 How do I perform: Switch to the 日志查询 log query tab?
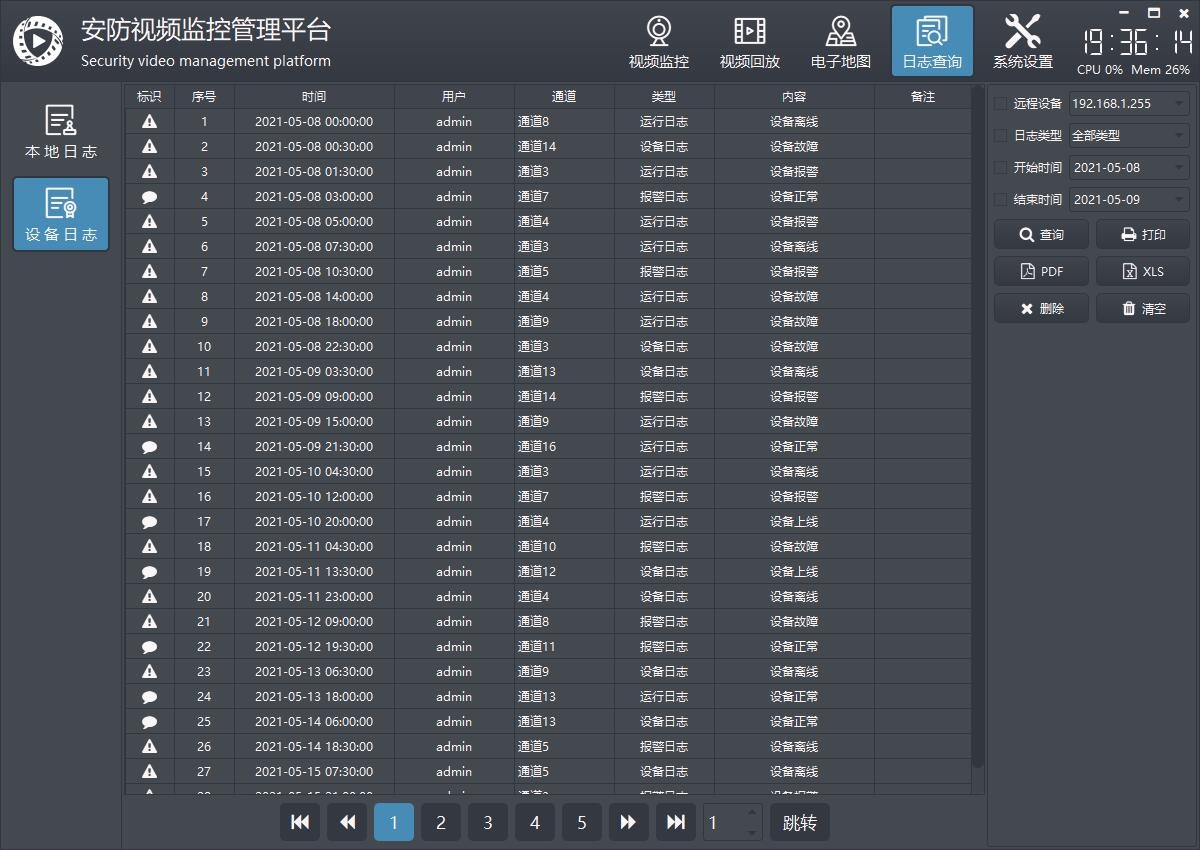click(x=932, y=42)
